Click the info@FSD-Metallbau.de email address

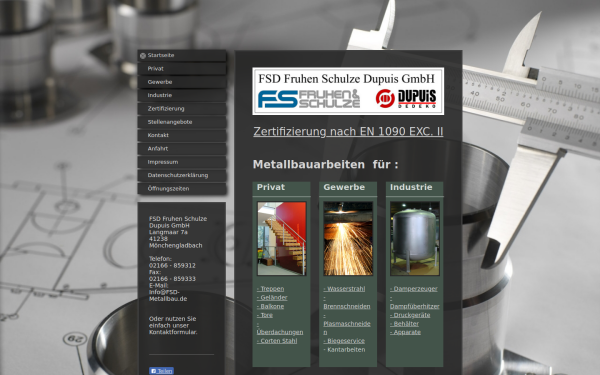168,295
